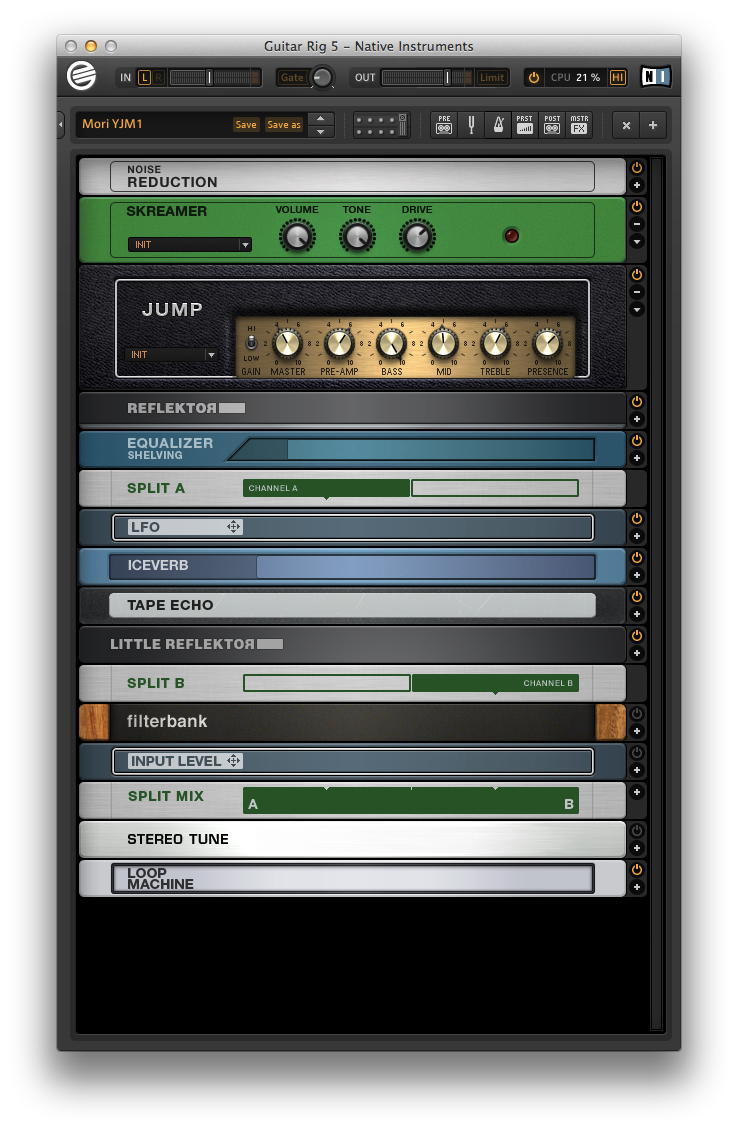
Task: Flip the Jump HI/LOW gain switch
Action: [251, 342]
